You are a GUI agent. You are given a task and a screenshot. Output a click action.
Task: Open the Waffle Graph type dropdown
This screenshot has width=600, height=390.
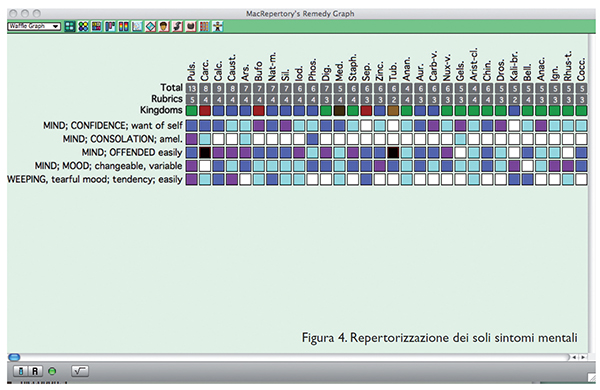[x=34, y=26]
